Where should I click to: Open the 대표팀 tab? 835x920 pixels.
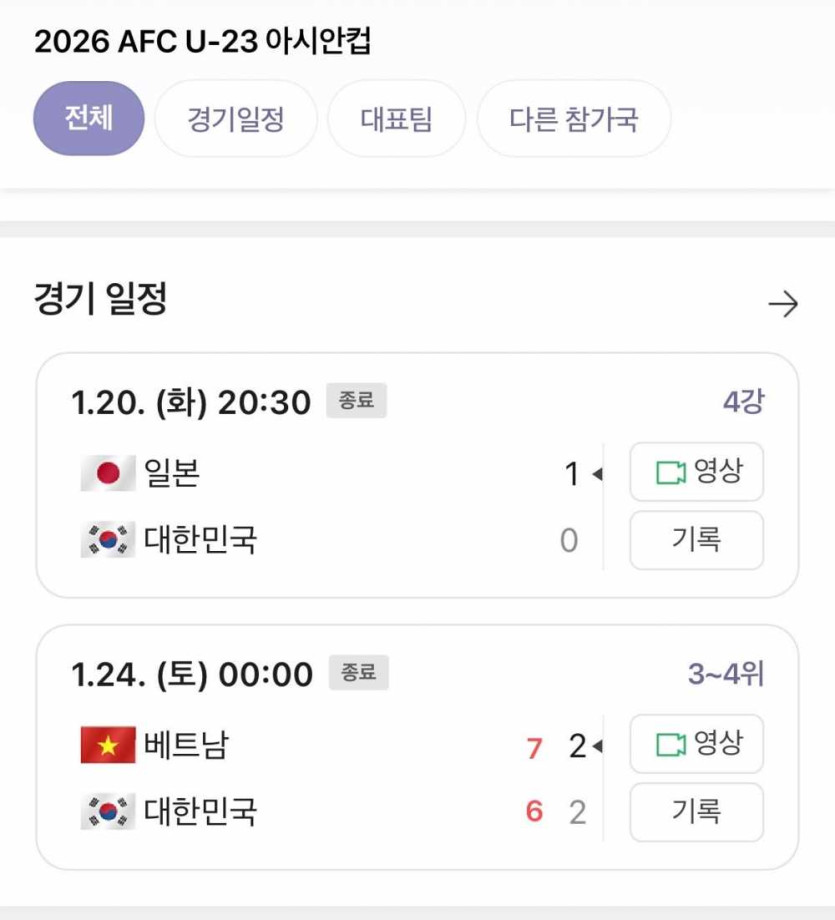coord(396,119)
